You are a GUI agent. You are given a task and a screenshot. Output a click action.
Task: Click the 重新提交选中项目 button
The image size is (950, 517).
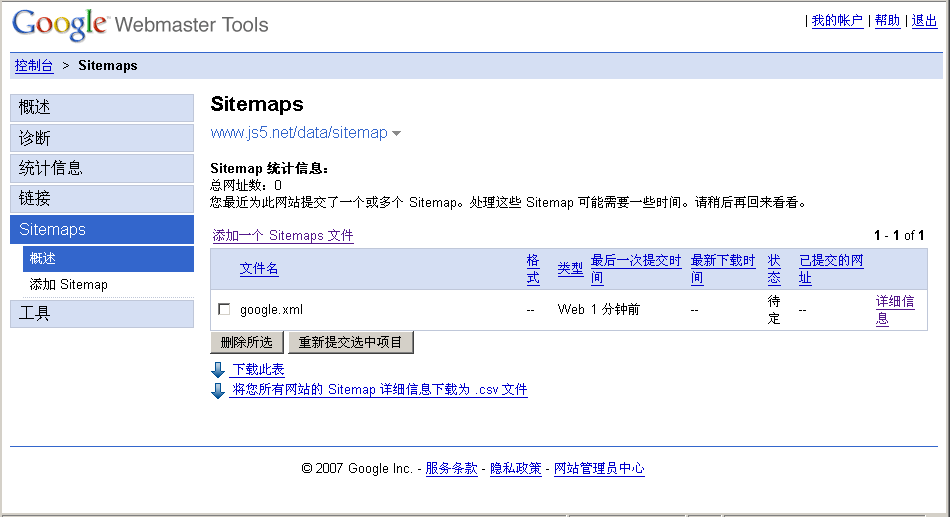pyautogui.click(x=351, y=342)
